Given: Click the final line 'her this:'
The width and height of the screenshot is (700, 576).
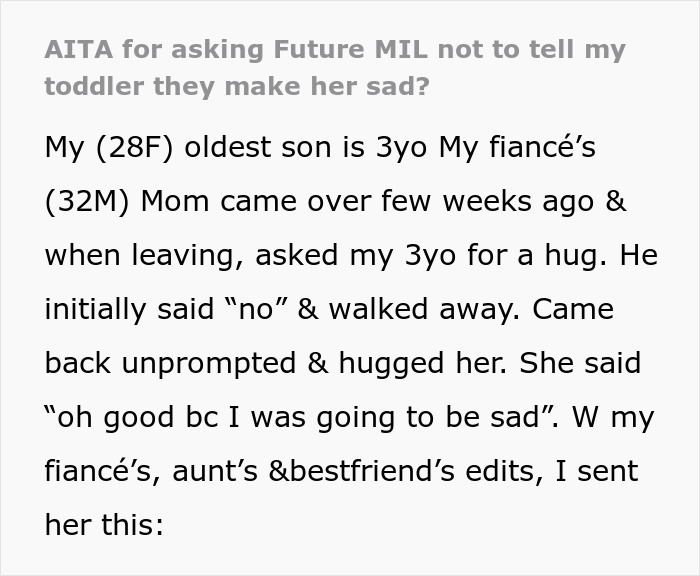Looking at the screenshot, I should pyautogui.click(x=104, y=524).
